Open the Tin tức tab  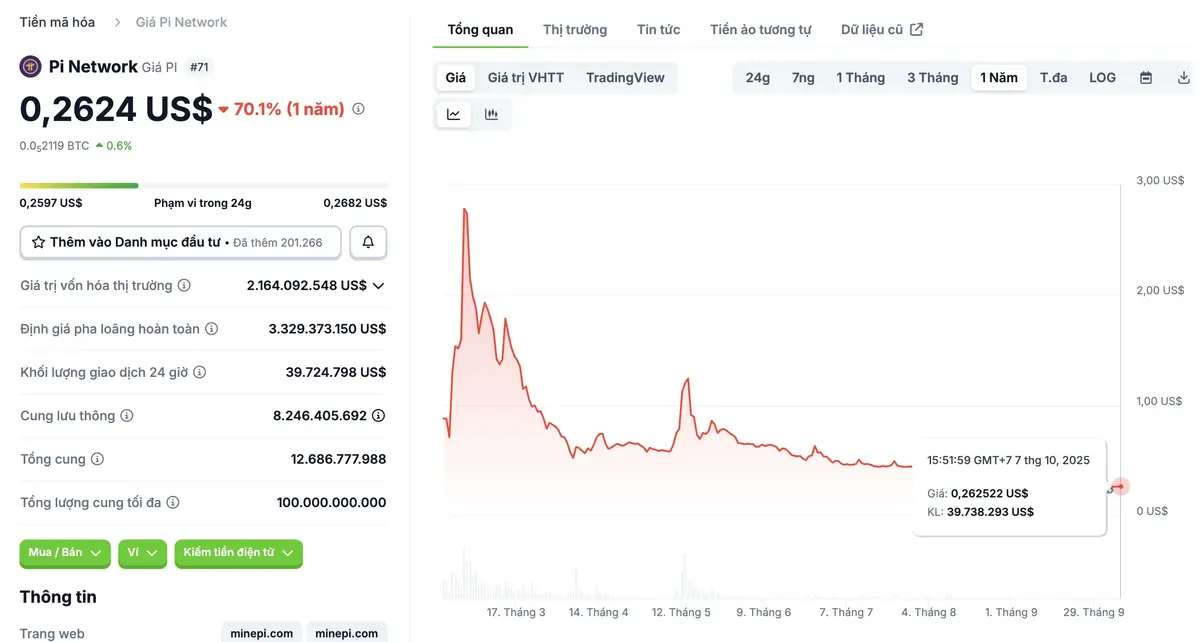pos(657,29)
